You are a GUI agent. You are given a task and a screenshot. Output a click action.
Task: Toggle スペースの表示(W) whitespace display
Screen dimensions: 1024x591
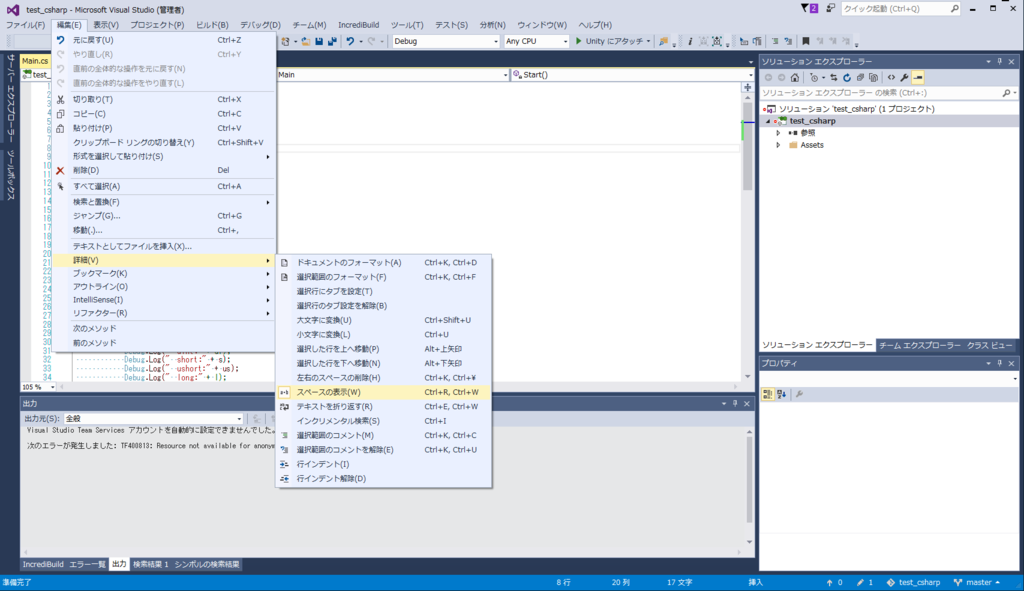click(384, 392)
